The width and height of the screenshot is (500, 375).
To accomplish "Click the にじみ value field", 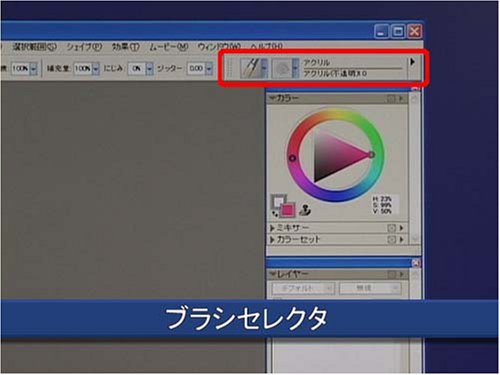I will pos(137,69).
